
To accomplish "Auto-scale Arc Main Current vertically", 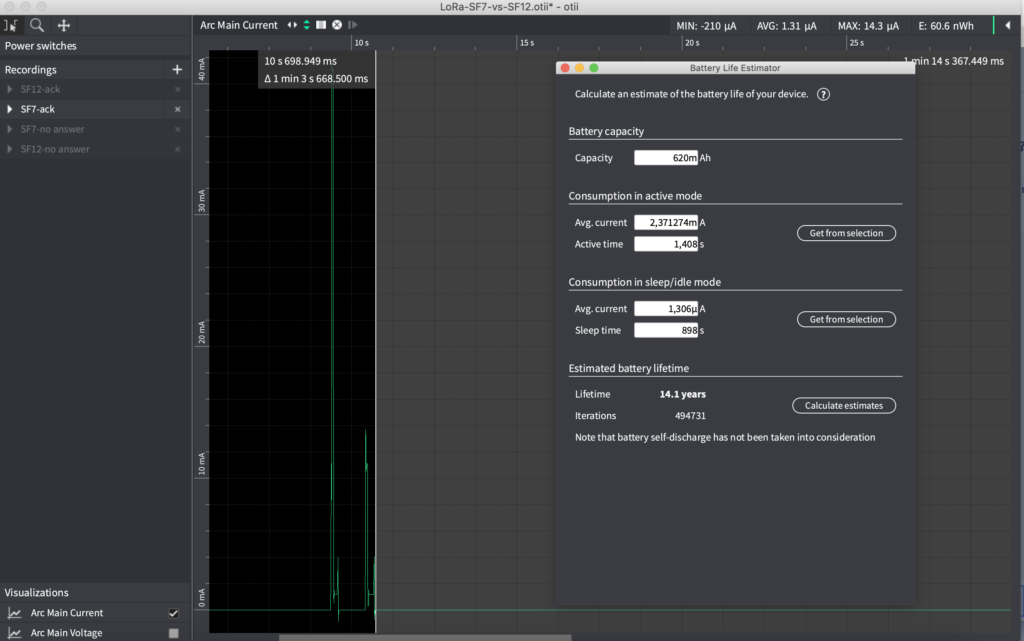I will (306, 25).
